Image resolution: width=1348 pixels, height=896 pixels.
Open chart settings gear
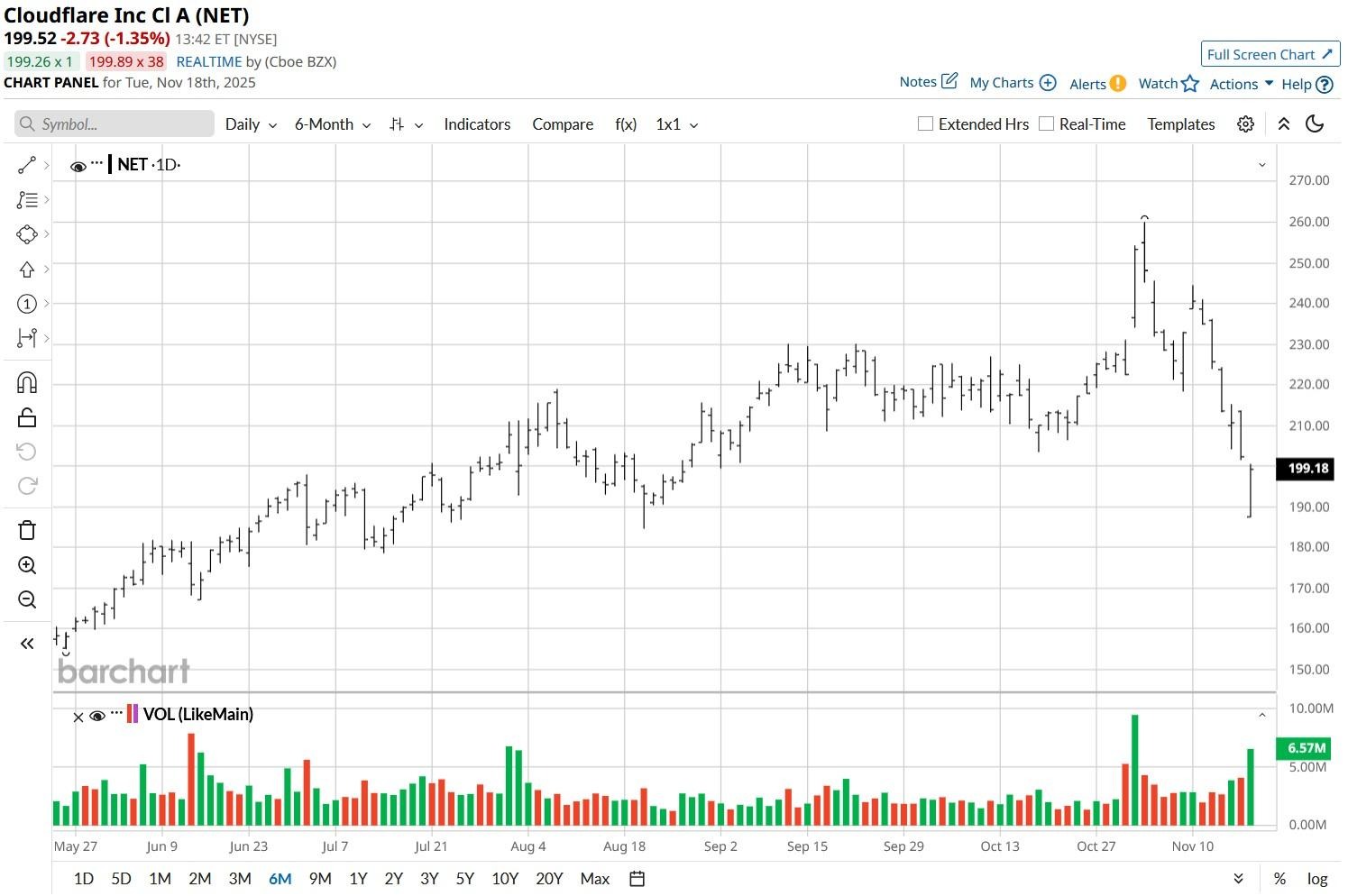click(x=1245, y=124)
